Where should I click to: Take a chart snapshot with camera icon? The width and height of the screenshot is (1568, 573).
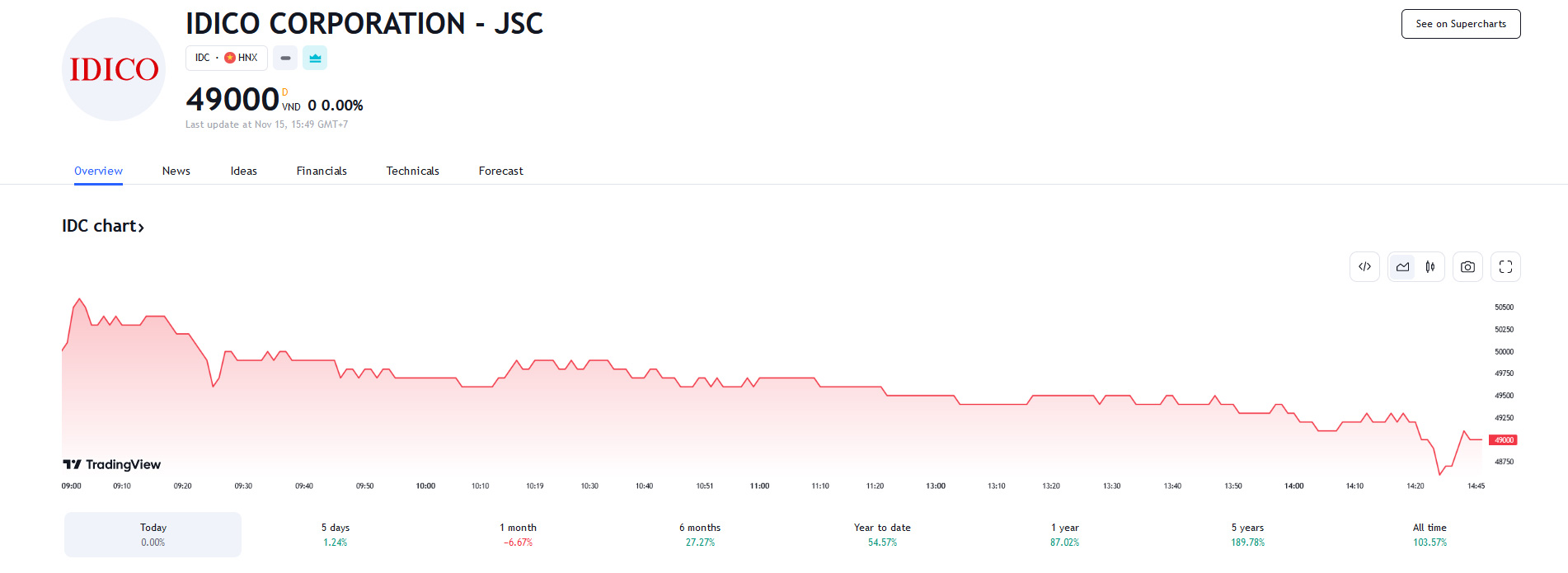click(1467, 267)
